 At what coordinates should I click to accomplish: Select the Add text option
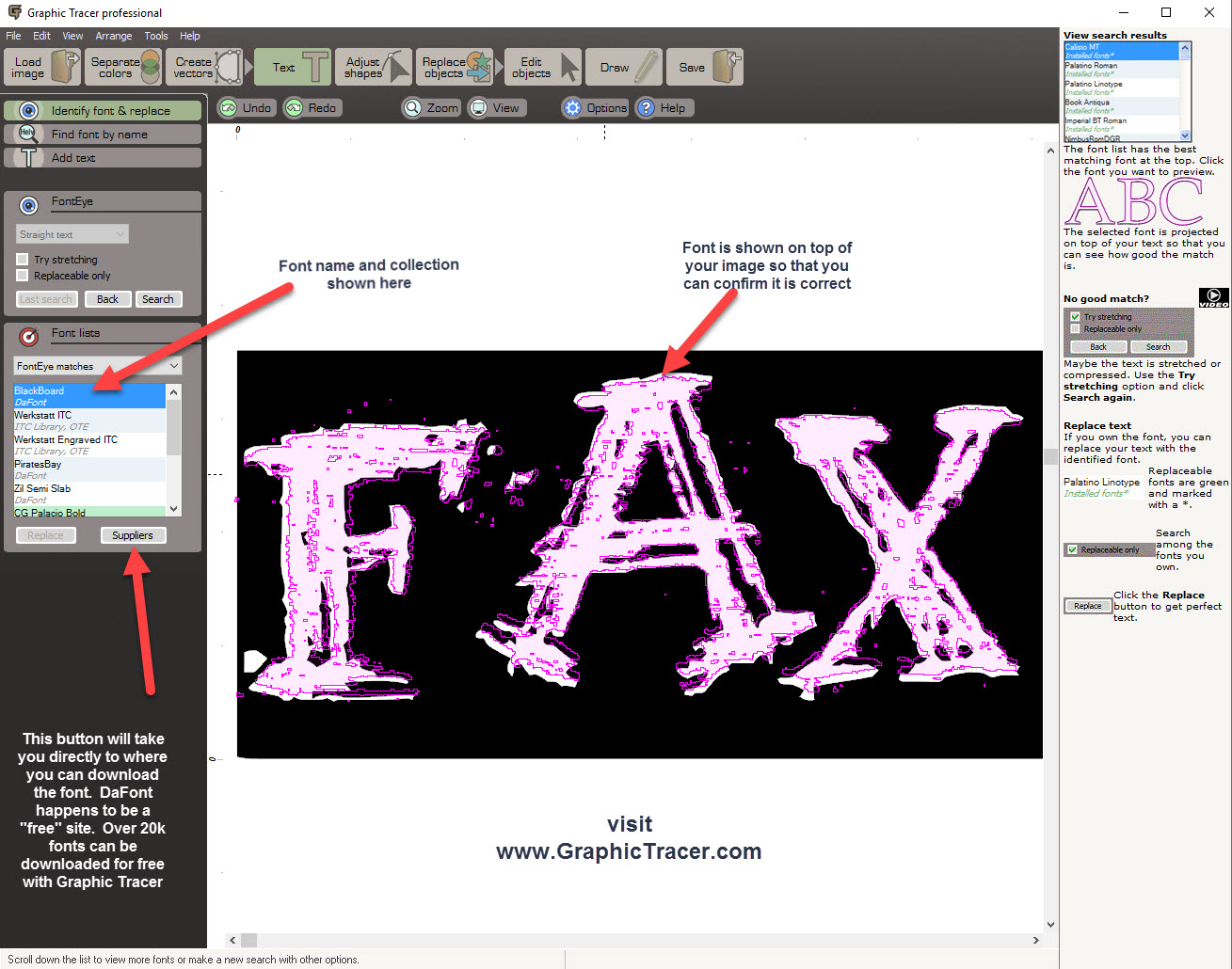[103, 158]
